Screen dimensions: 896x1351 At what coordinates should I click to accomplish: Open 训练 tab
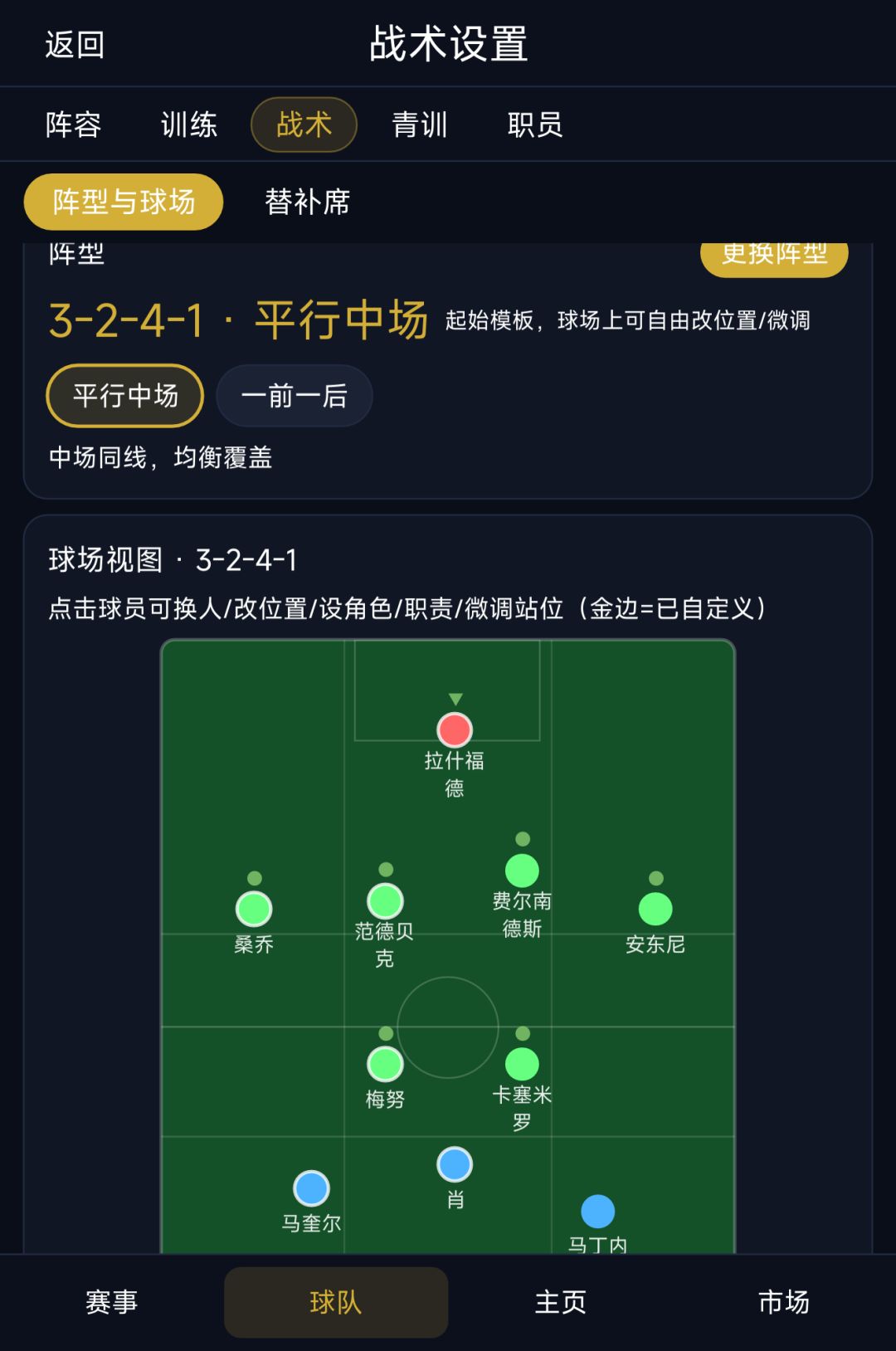189,124
